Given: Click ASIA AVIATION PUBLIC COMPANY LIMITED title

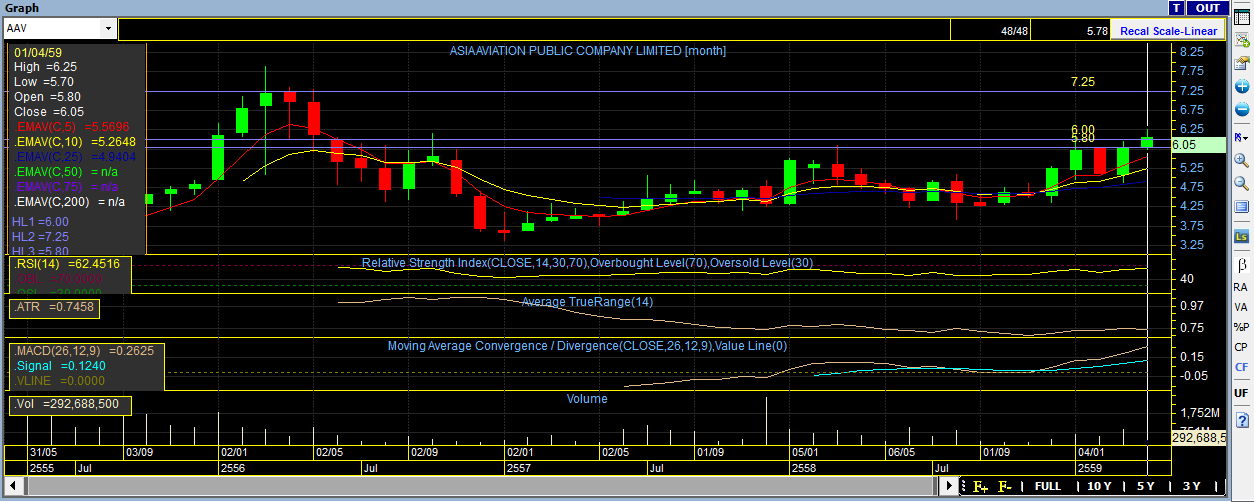Looking at the screenshot, I should pos(588,50).
